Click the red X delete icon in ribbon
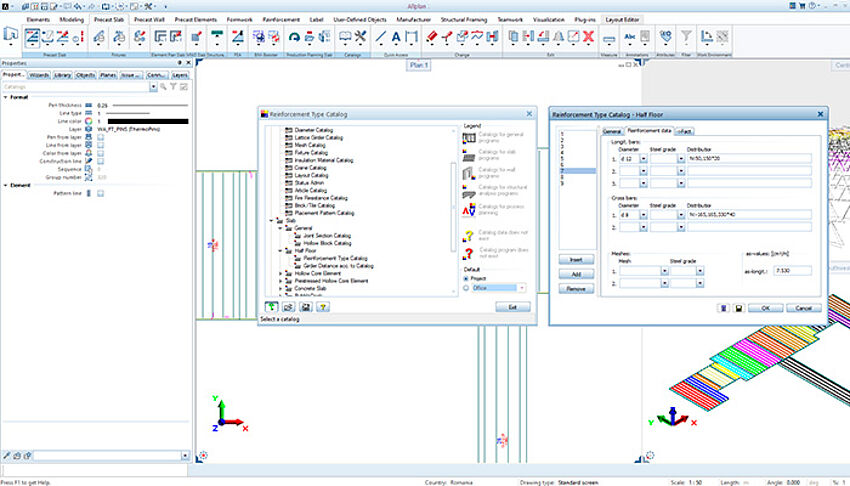Viewport: 850px width, 486px height. point(588,38)
